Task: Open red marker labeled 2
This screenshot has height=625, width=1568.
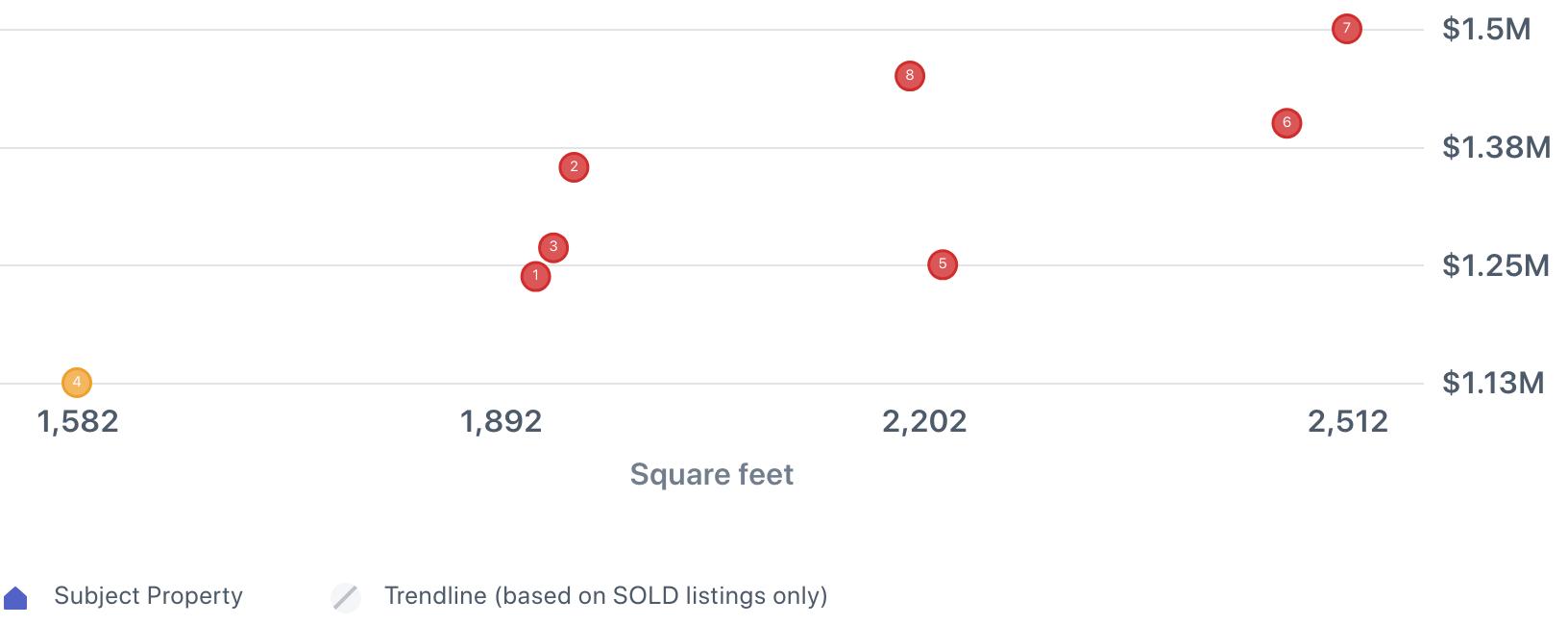Action: (x=574, y=167)
